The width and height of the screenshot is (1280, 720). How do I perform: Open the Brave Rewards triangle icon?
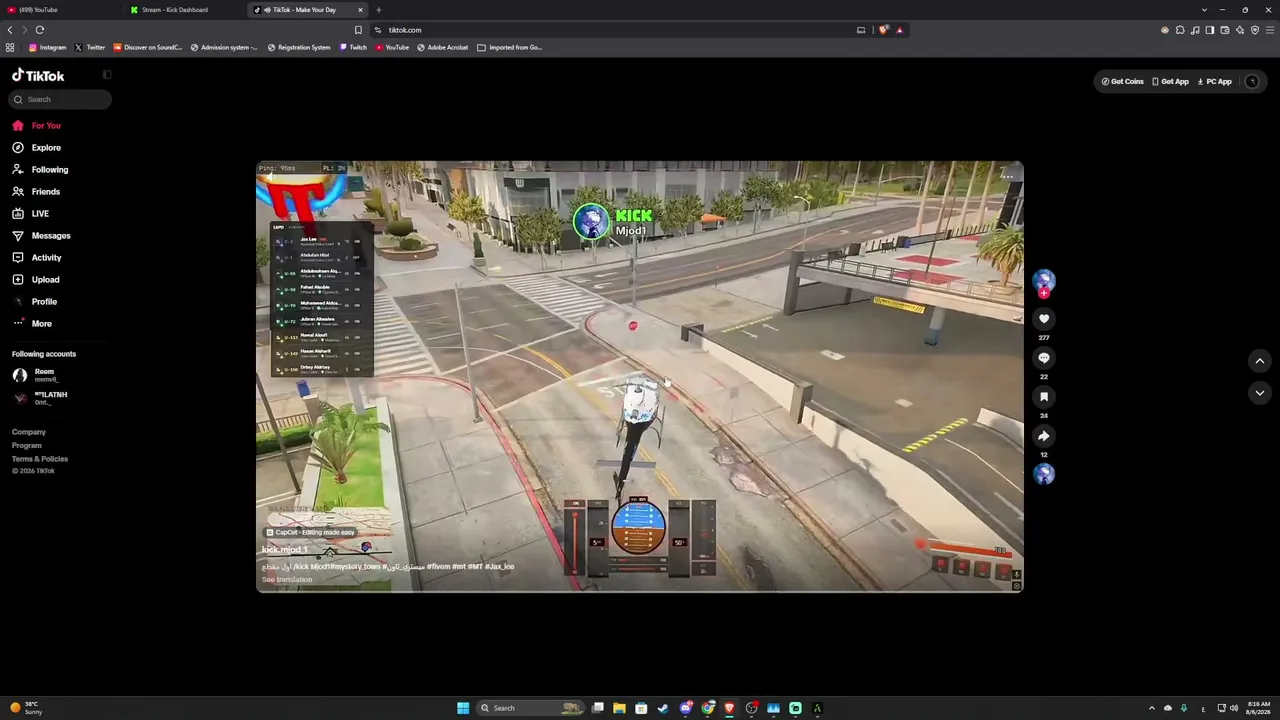899,30
